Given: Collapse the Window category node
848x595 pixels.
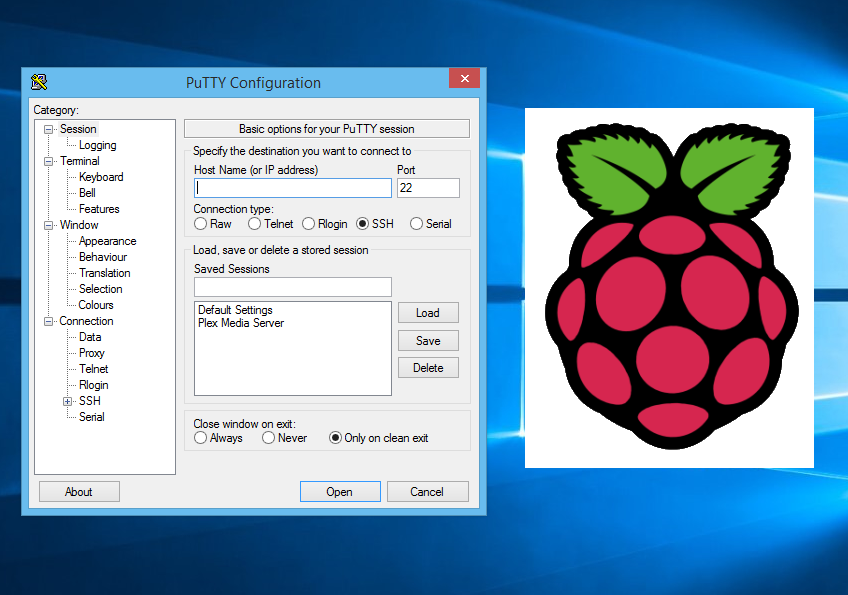Looking at the screenshot, I should pos(48,225).
